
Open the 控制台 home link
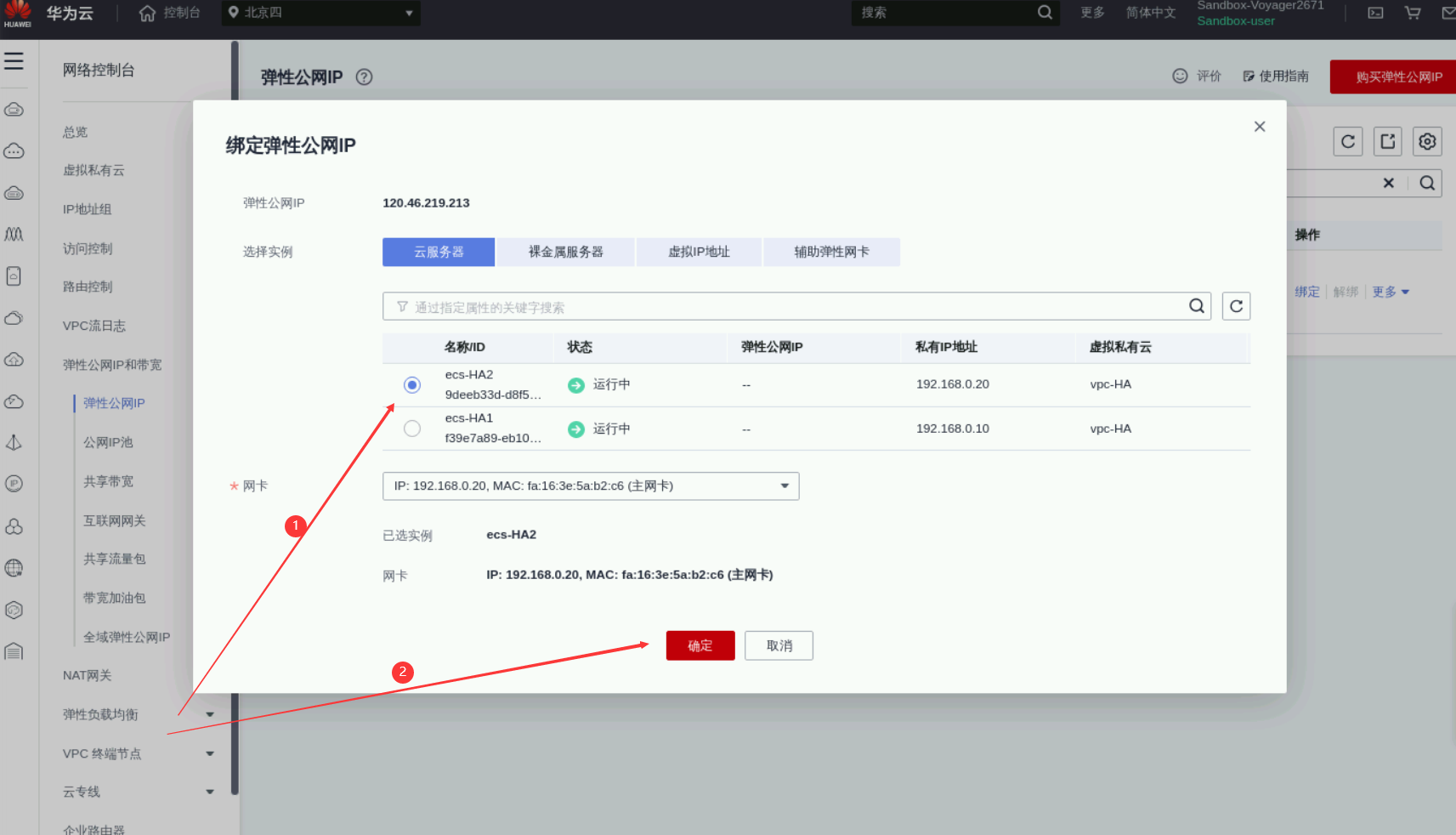pos(170,13)
